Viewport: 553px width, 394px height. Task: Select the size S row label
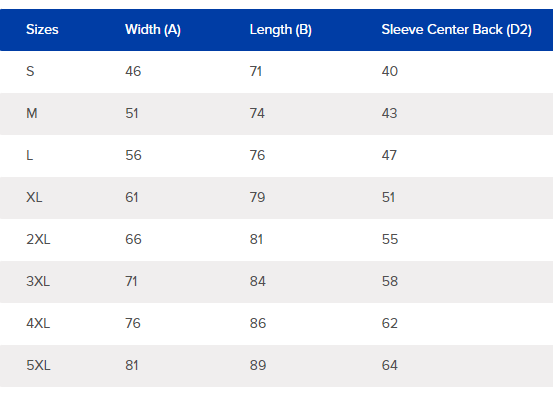point(30,72)
